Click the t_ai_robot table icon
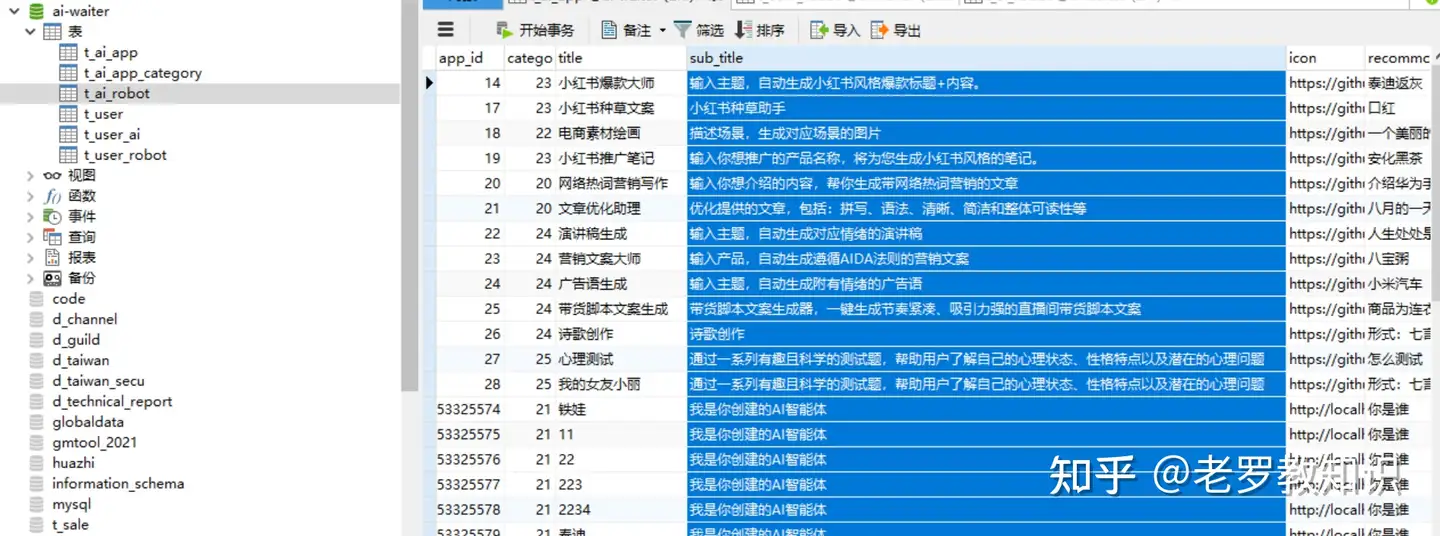The image size is (1440, 536). [68, 93]
